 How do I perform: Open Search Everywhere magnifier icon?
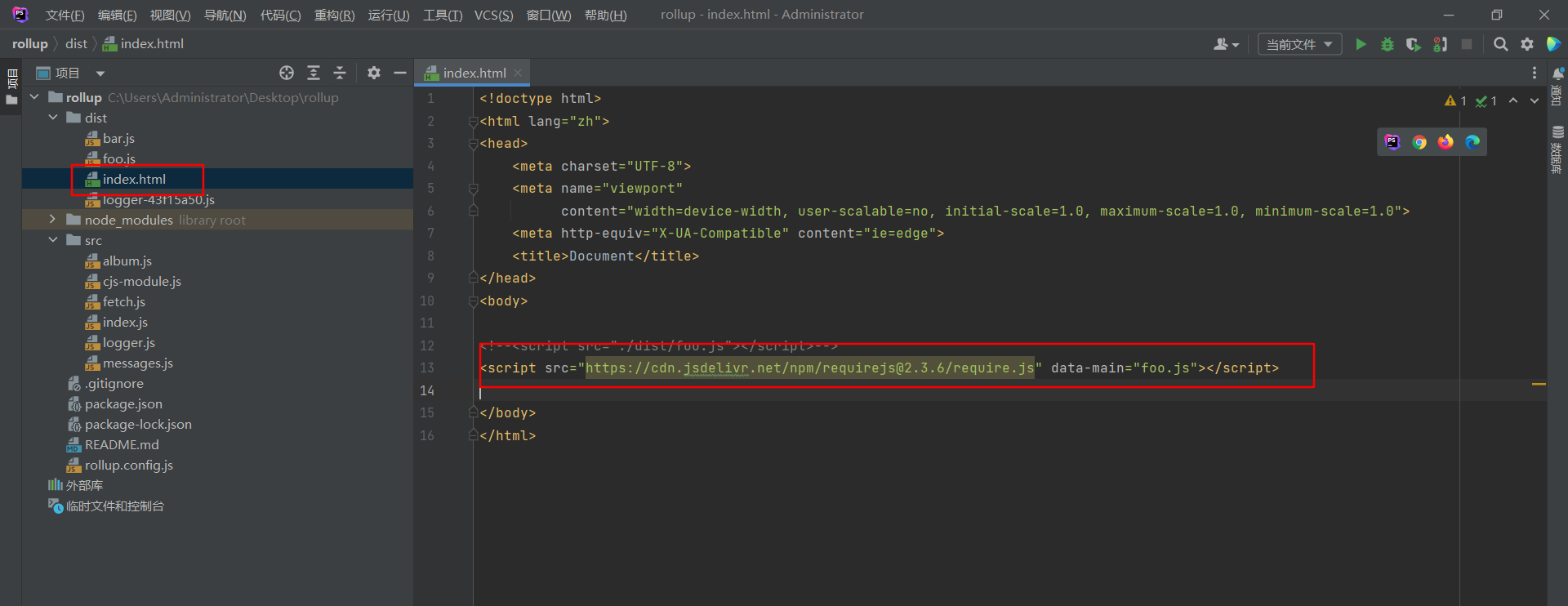tap(1501, 44)
